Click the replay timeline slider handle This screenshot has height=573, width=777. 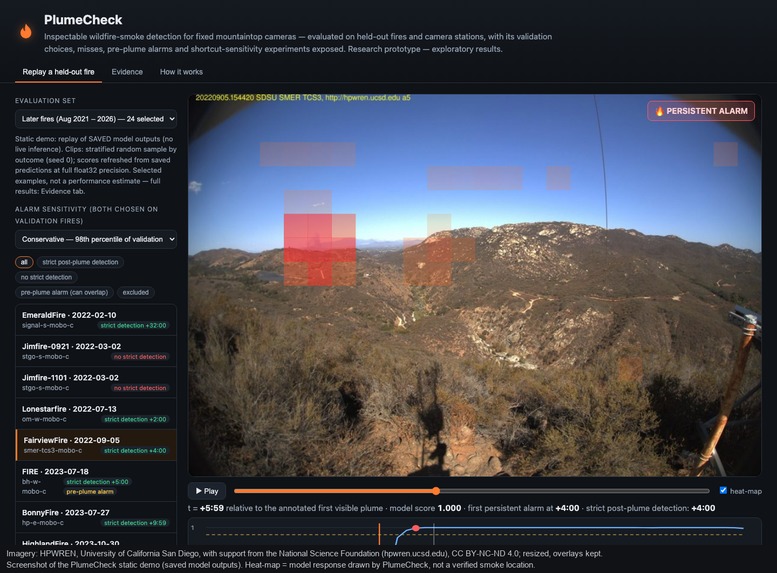[436, 491]
